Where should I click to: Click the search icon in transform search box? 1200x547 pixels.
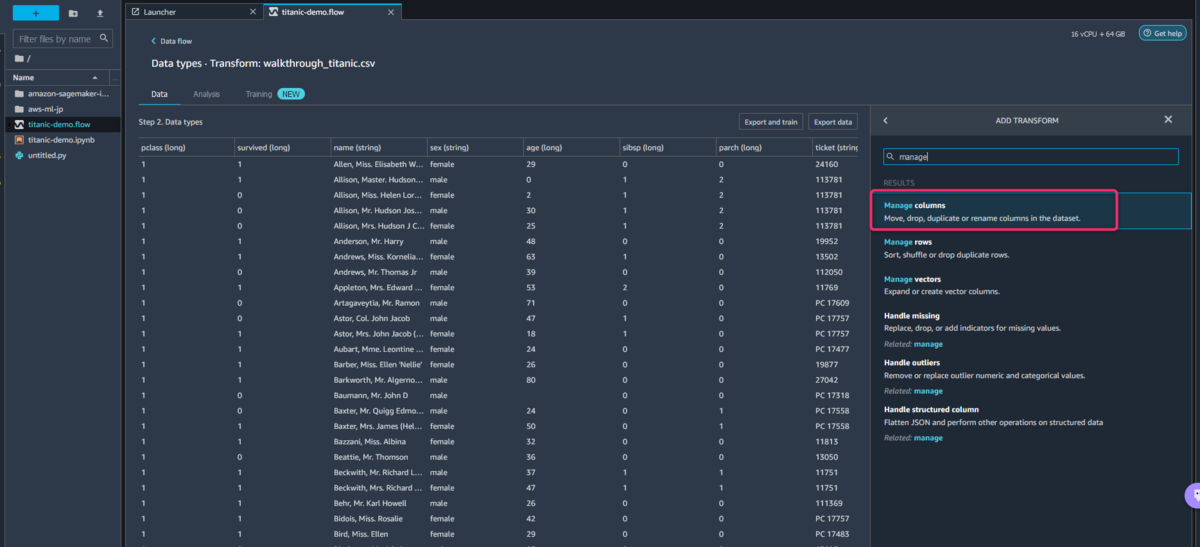[x=892, y=157]
